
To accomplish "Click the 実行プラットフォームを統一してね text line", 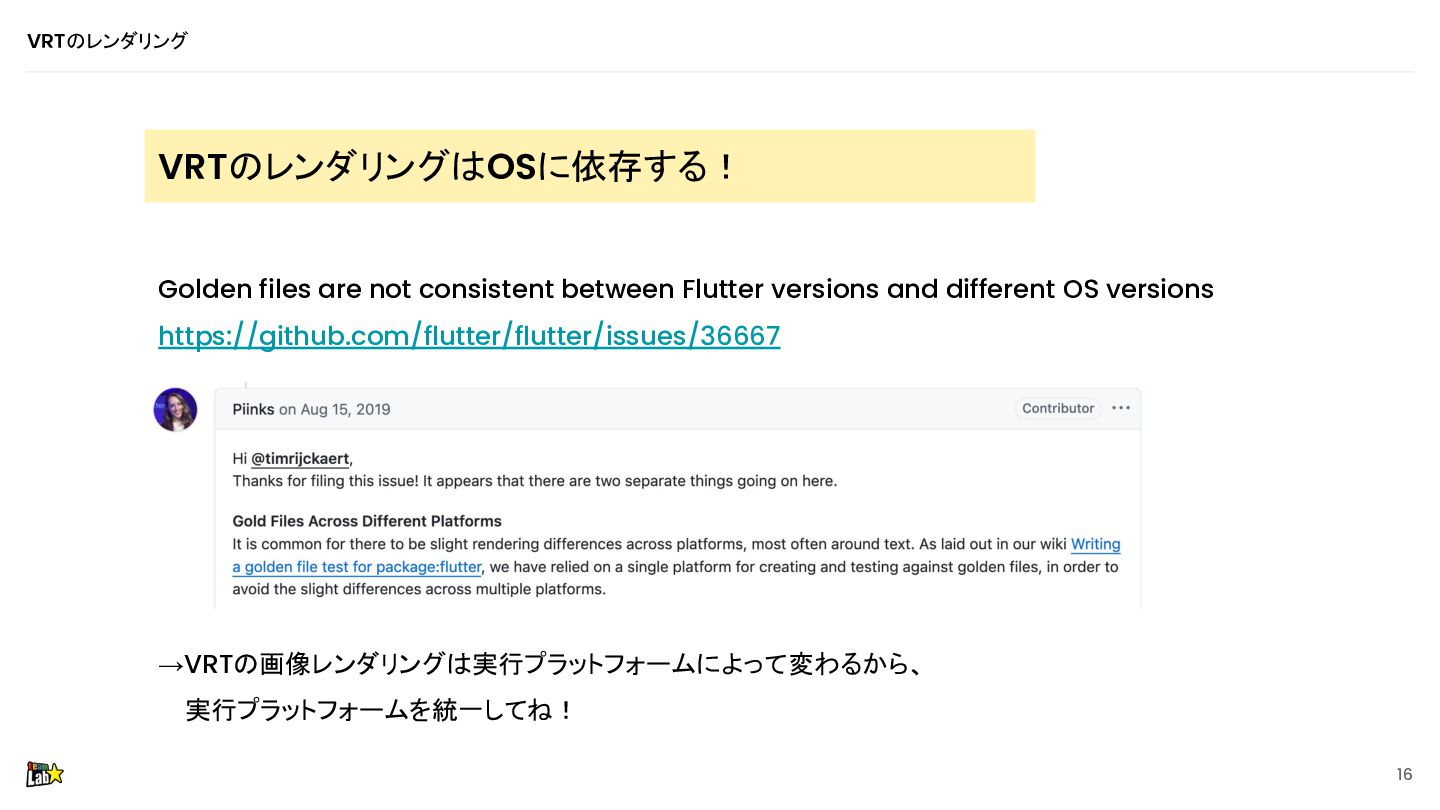I will 380,711.
